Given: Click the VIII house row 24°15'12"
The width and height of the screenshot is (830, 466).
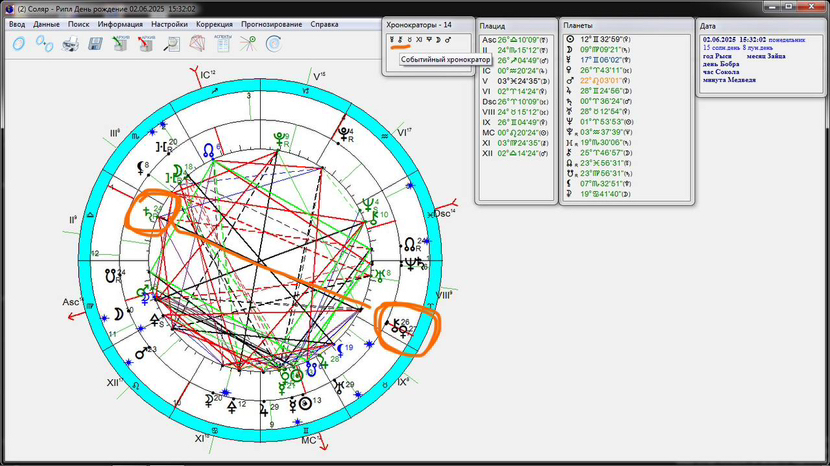Looking at the screenshot, I should click(x=515, y=112).
